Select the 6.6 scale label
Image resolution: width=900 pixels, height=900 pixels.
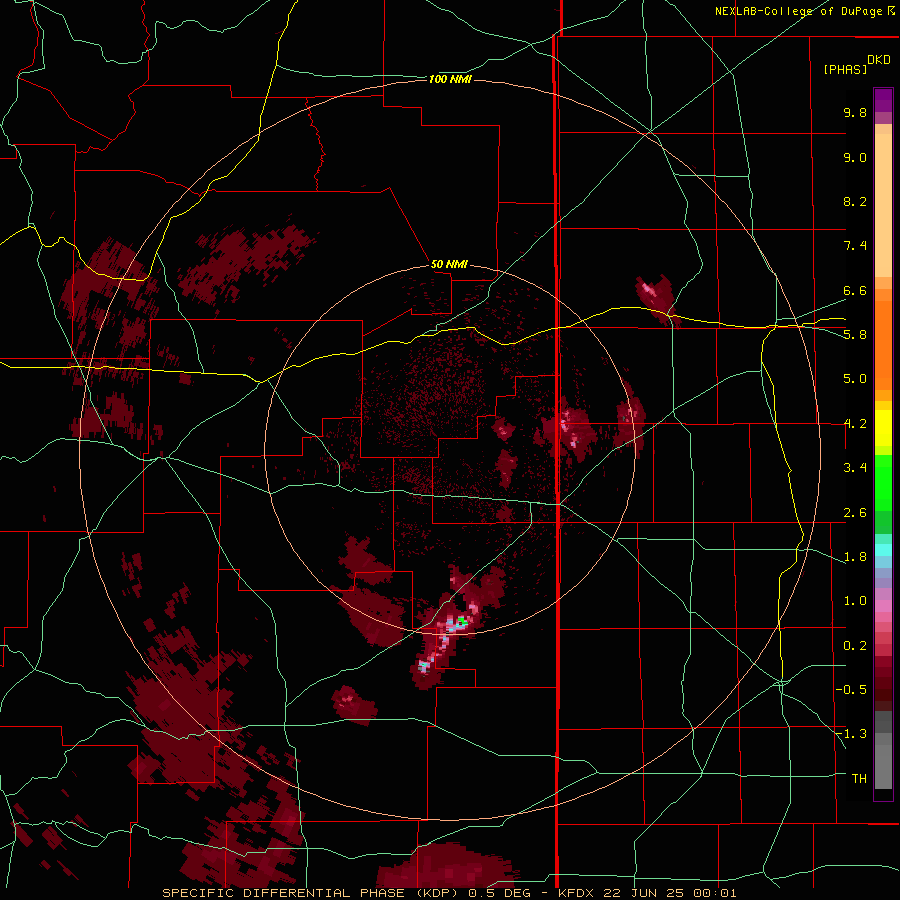855,290
